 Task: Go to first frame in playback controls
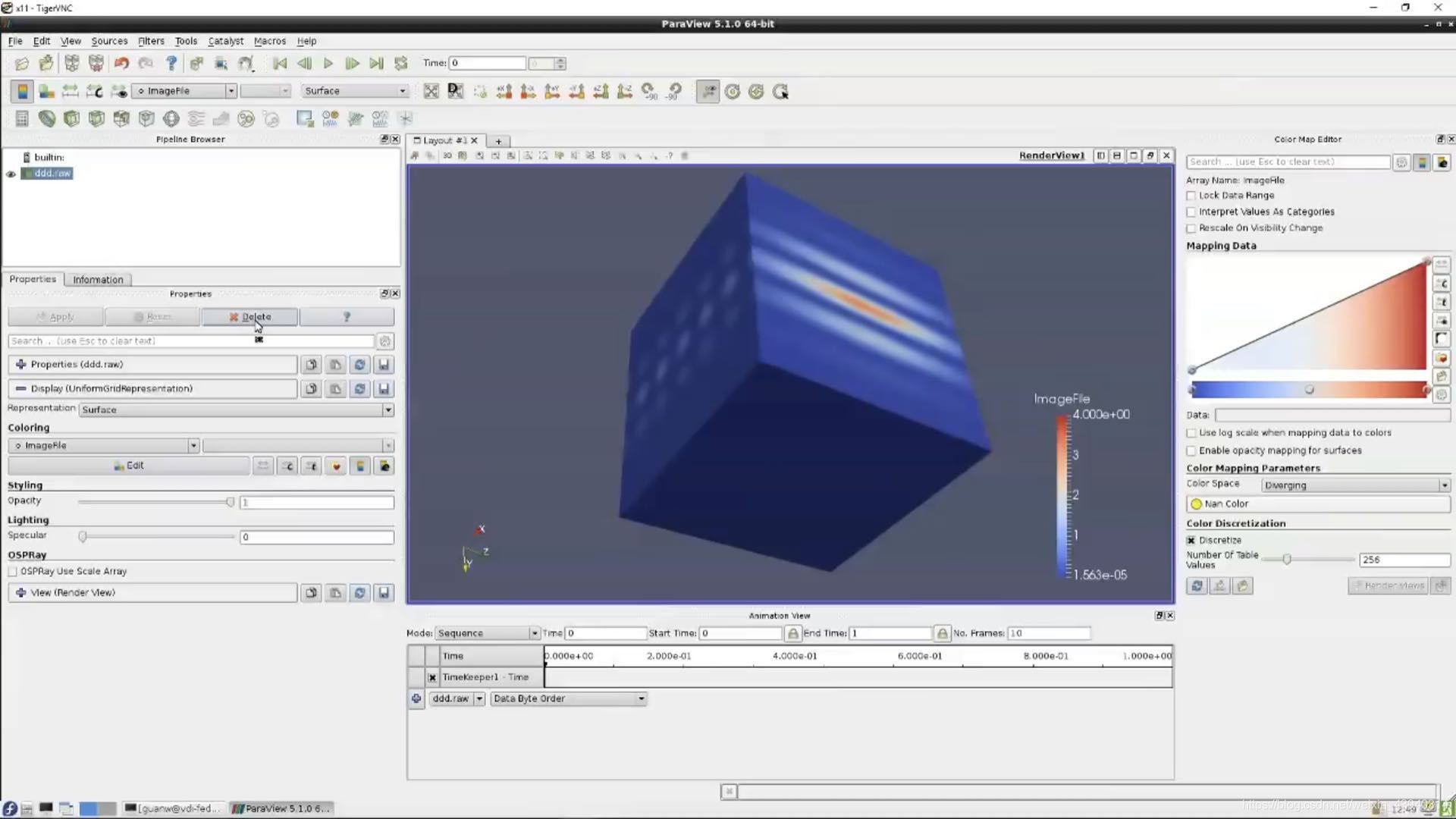click(x=280, y=64)
